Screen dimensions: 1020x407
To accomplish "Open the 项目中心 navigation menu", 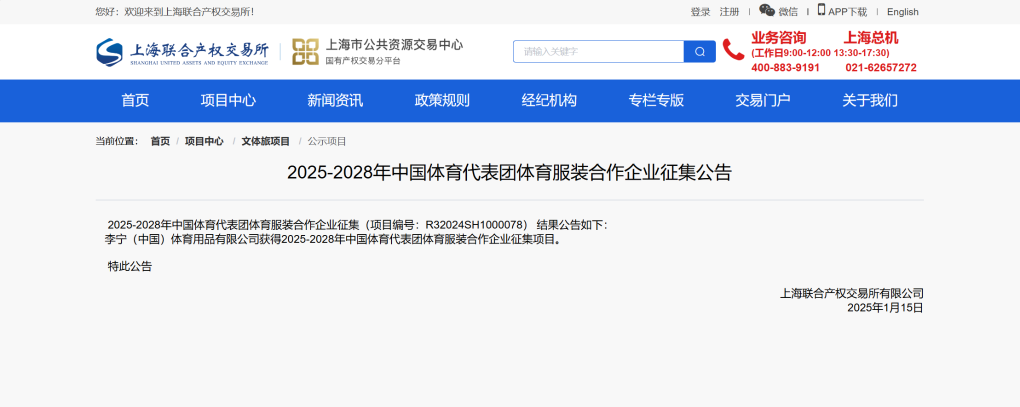I will tap(228, 100).
